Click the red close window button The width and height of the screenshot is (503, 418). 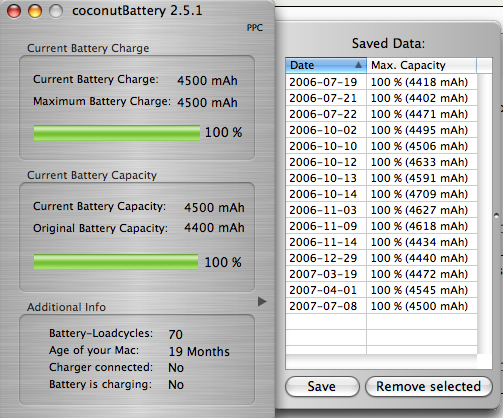(x=14, y=11)
